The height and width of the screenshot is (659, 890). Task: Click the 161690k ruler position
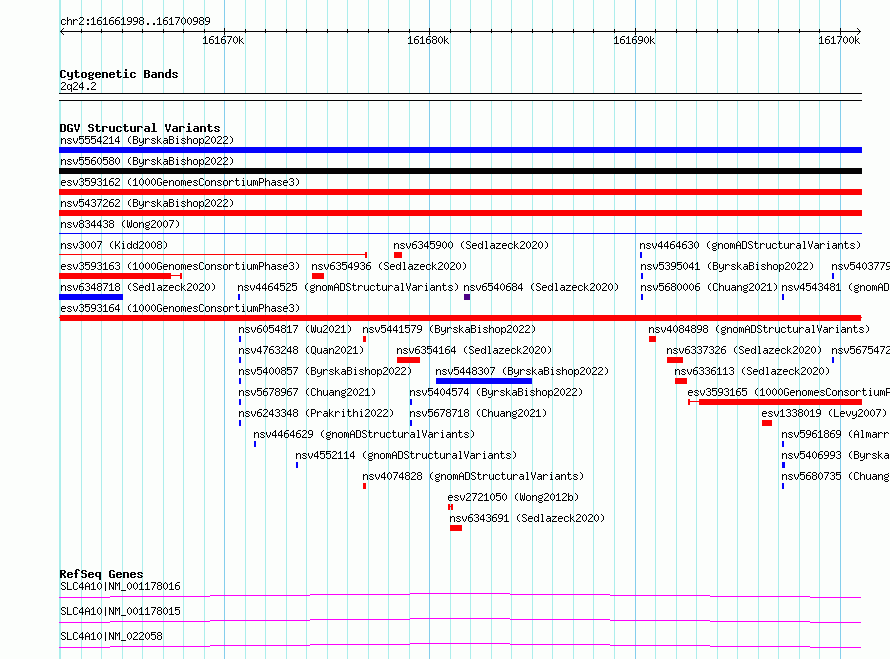point(634,40)
